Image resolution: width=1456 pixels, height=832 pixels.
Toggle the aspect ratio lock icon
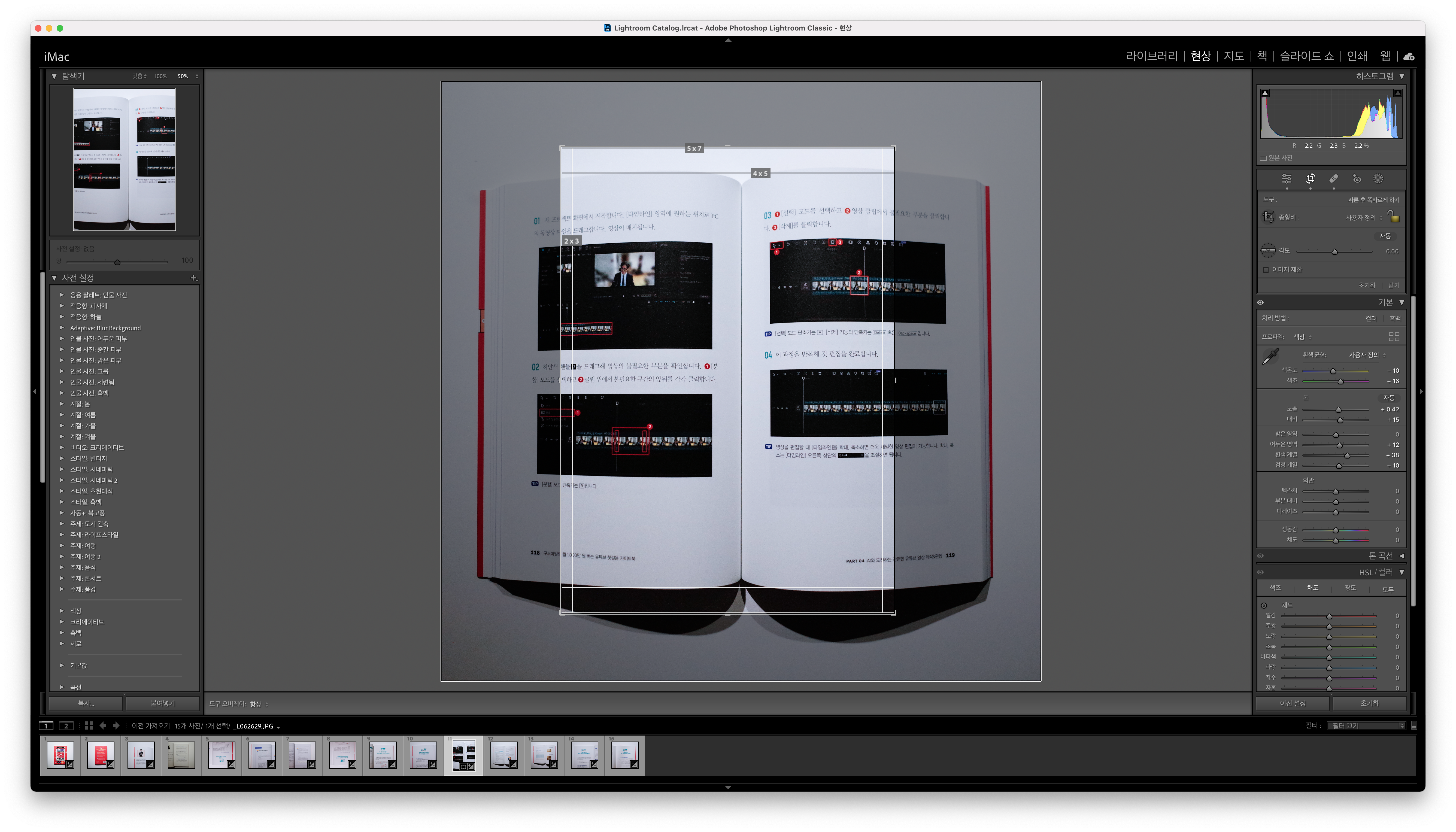[x=1394, y=217]
